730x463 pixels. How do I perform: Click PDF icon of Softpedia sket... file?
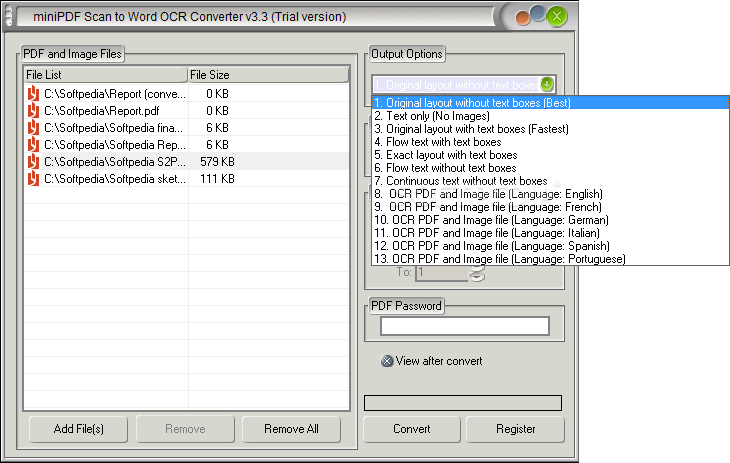pos(33,179)
